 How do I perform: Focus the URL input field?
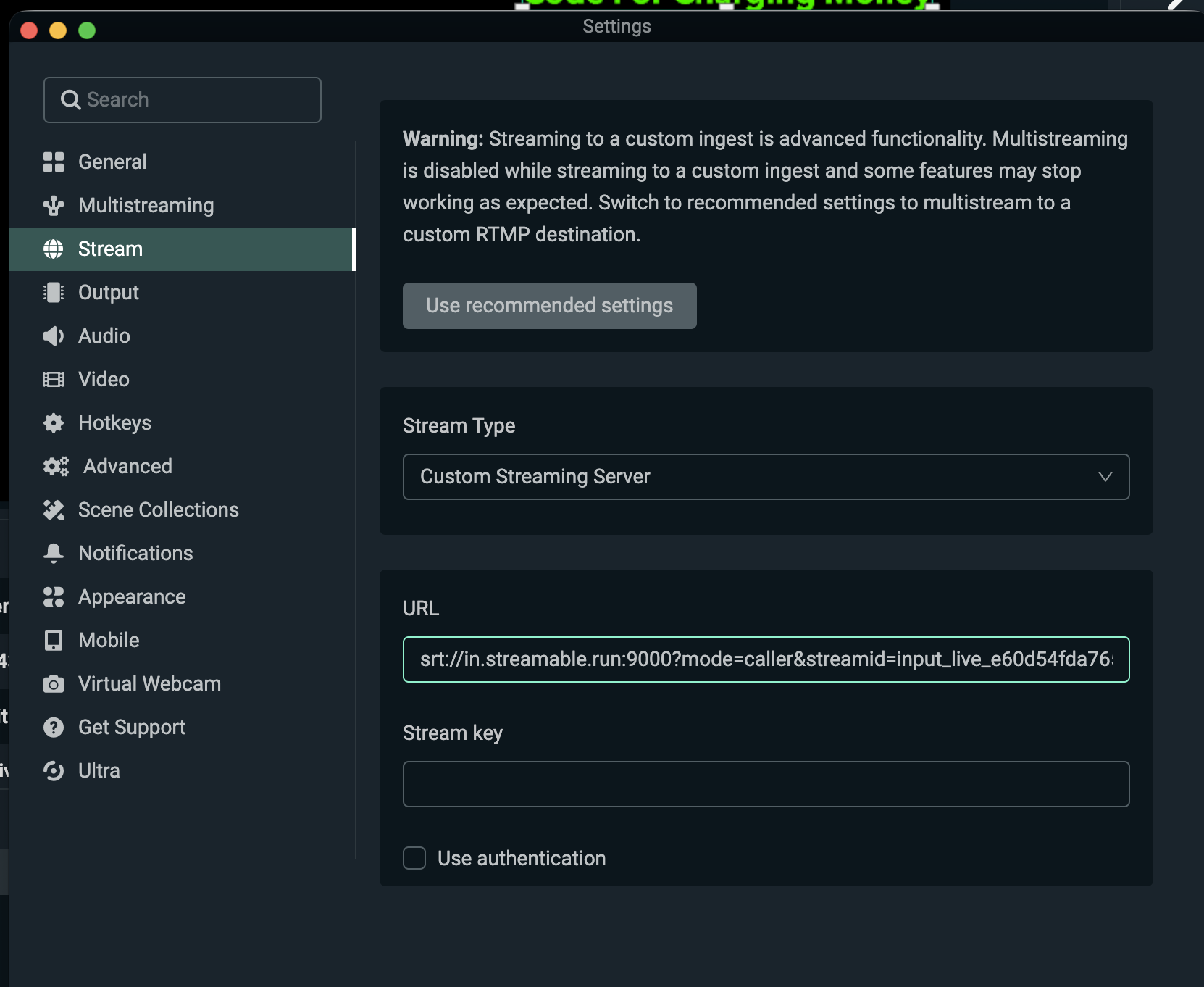tap(766, 659)
